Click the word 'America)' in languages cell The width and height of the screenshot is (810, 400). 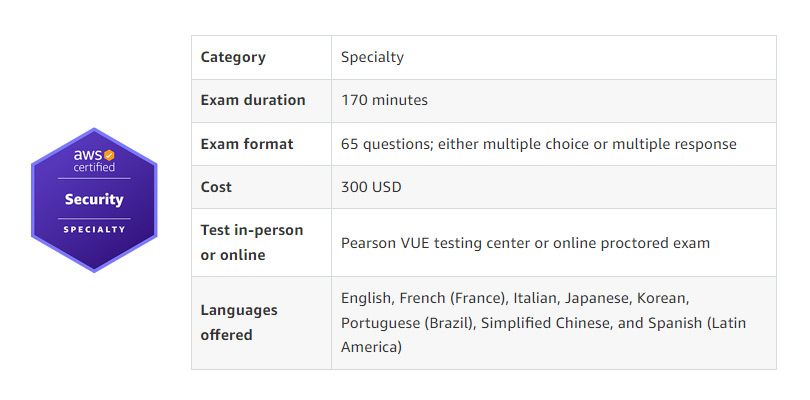coord(371,347)
